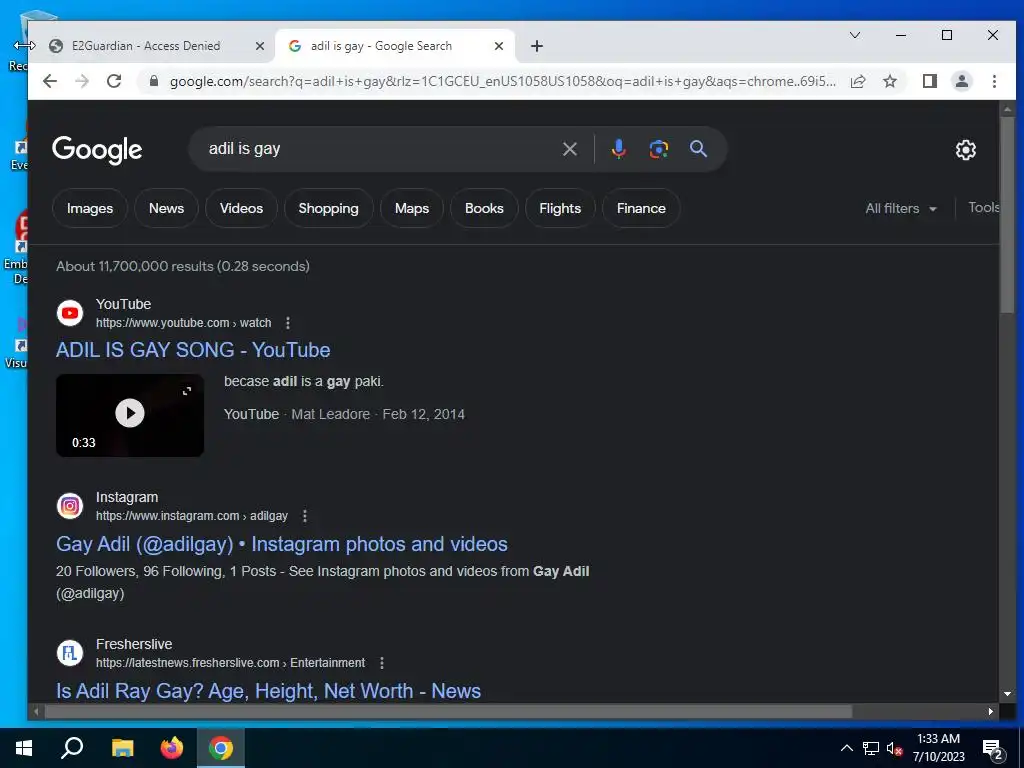Open more options for Fresherslive result
This screenshot has height=768, width=1024.
pyautogui.click(x=382, y=663)
